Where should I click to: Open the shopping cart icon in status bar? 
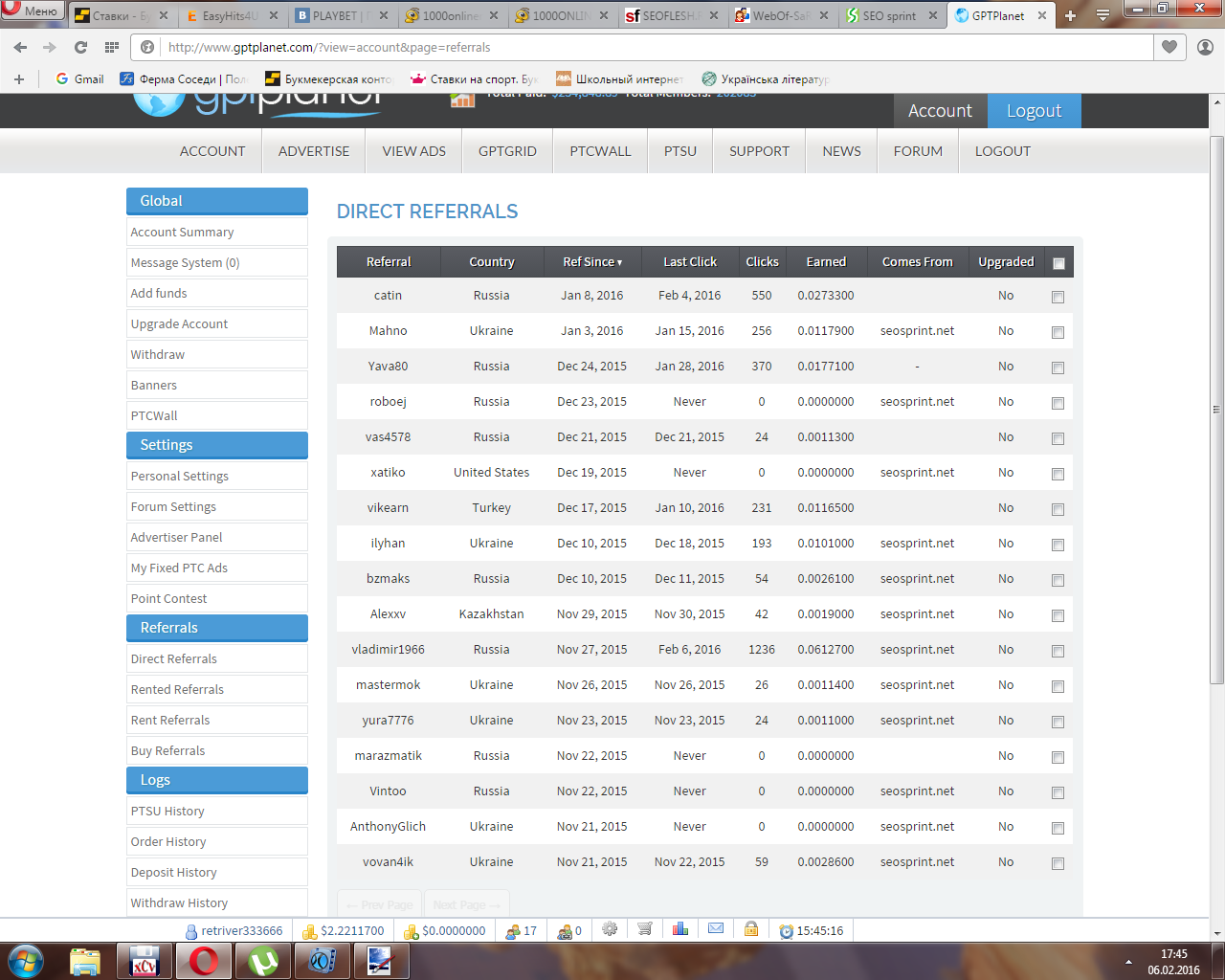(x=645, y=928)
